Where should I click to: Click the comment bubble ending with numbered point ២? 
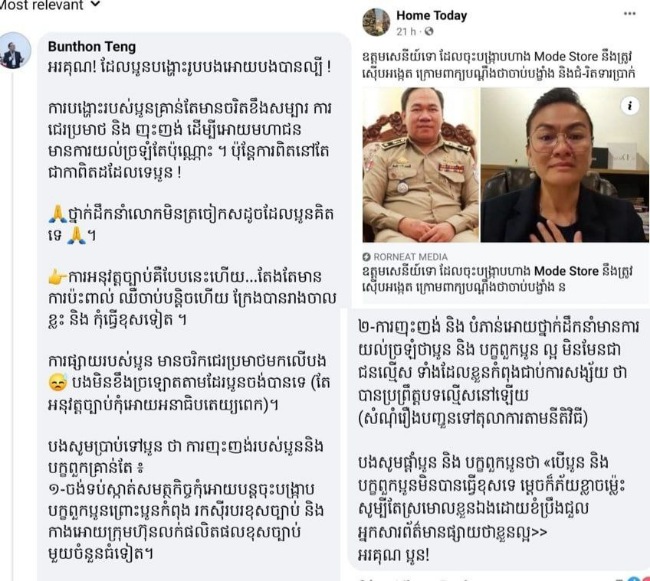tap(499, 439)
